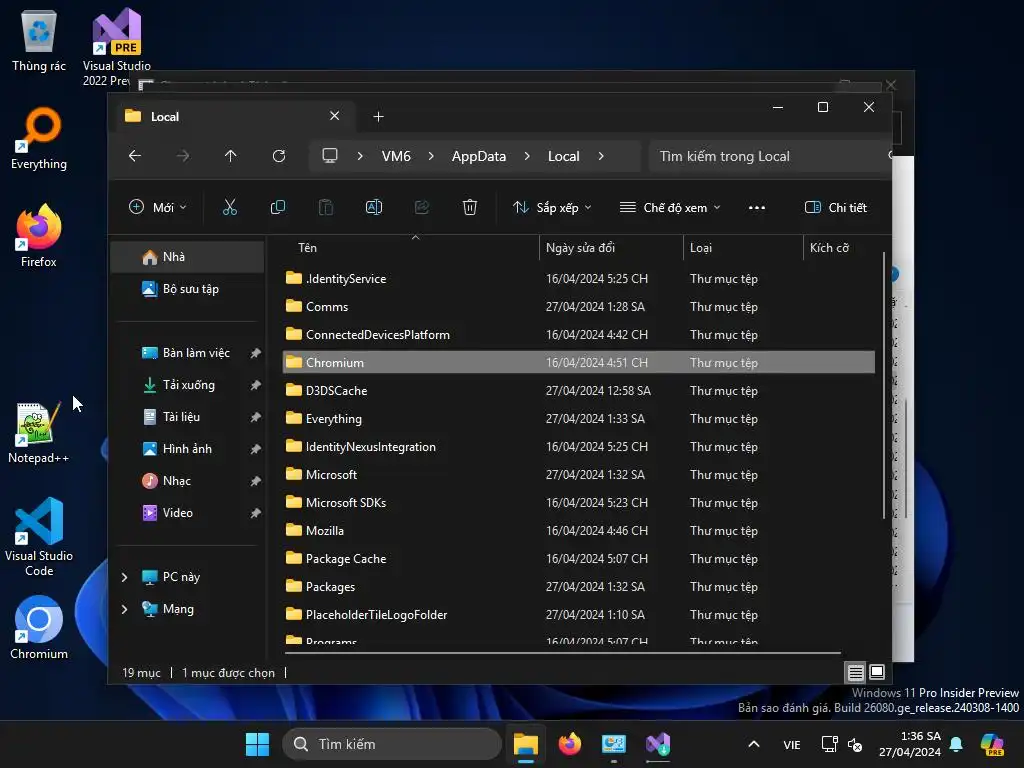Select the Package Cache folder
This screenshot has width=1024, height=768.
tap(579, 559)
